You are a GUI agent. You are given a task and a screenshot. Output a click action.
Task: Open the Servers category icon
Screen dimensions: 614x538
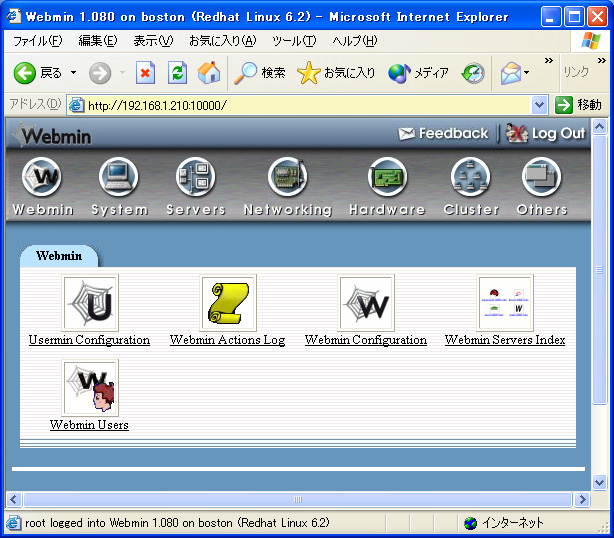pos(195,177)
